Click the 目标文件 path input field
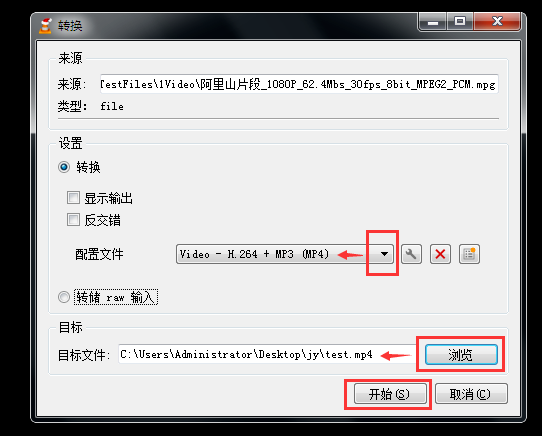 tap(267, 354)
